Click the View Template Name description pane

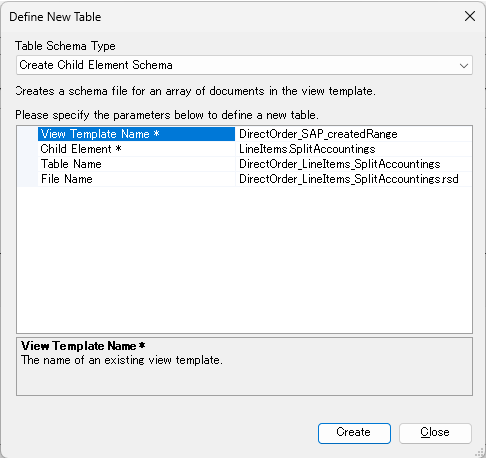244,366
